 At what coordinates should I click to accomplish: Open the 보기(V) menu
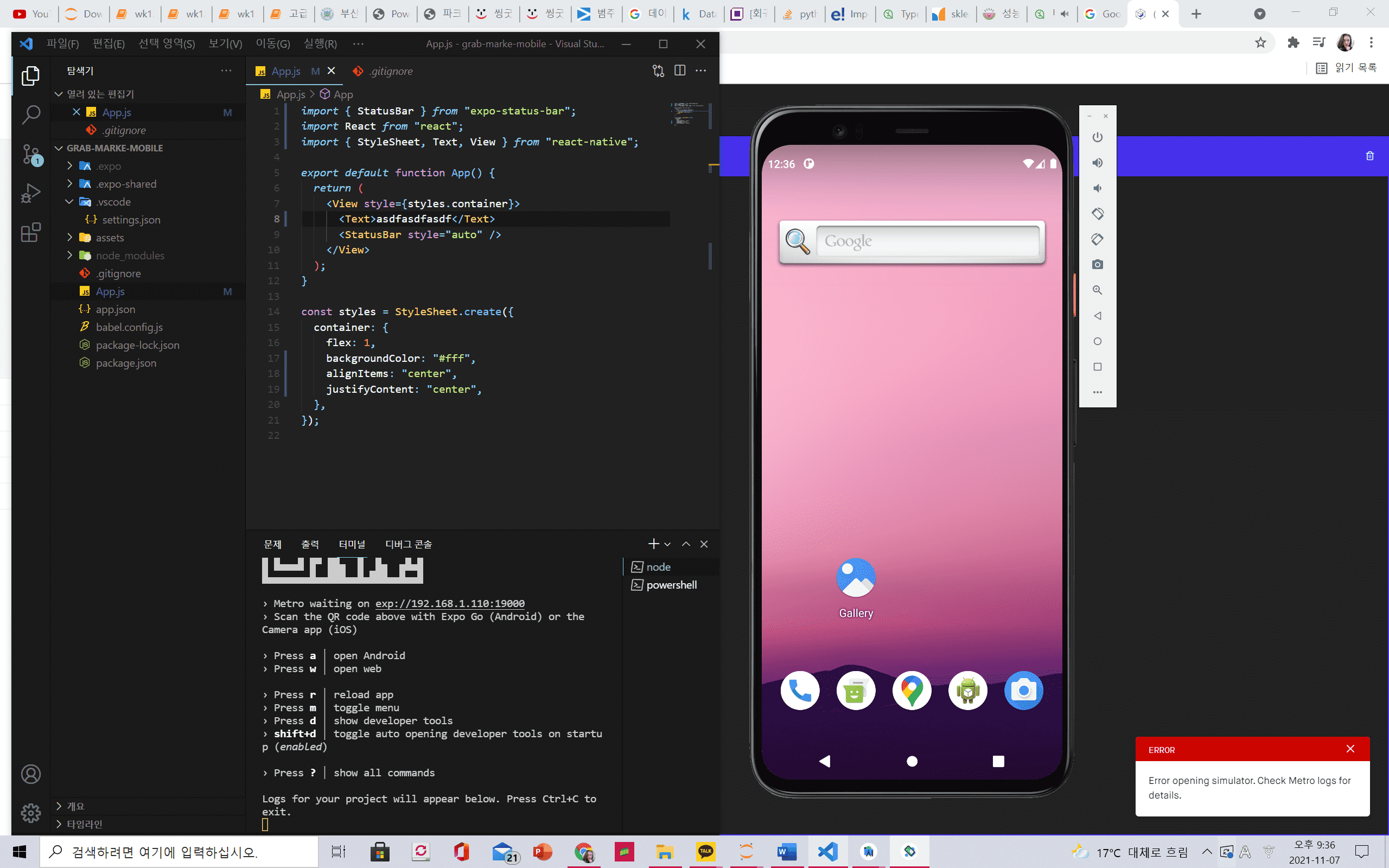tap(225, 43)
